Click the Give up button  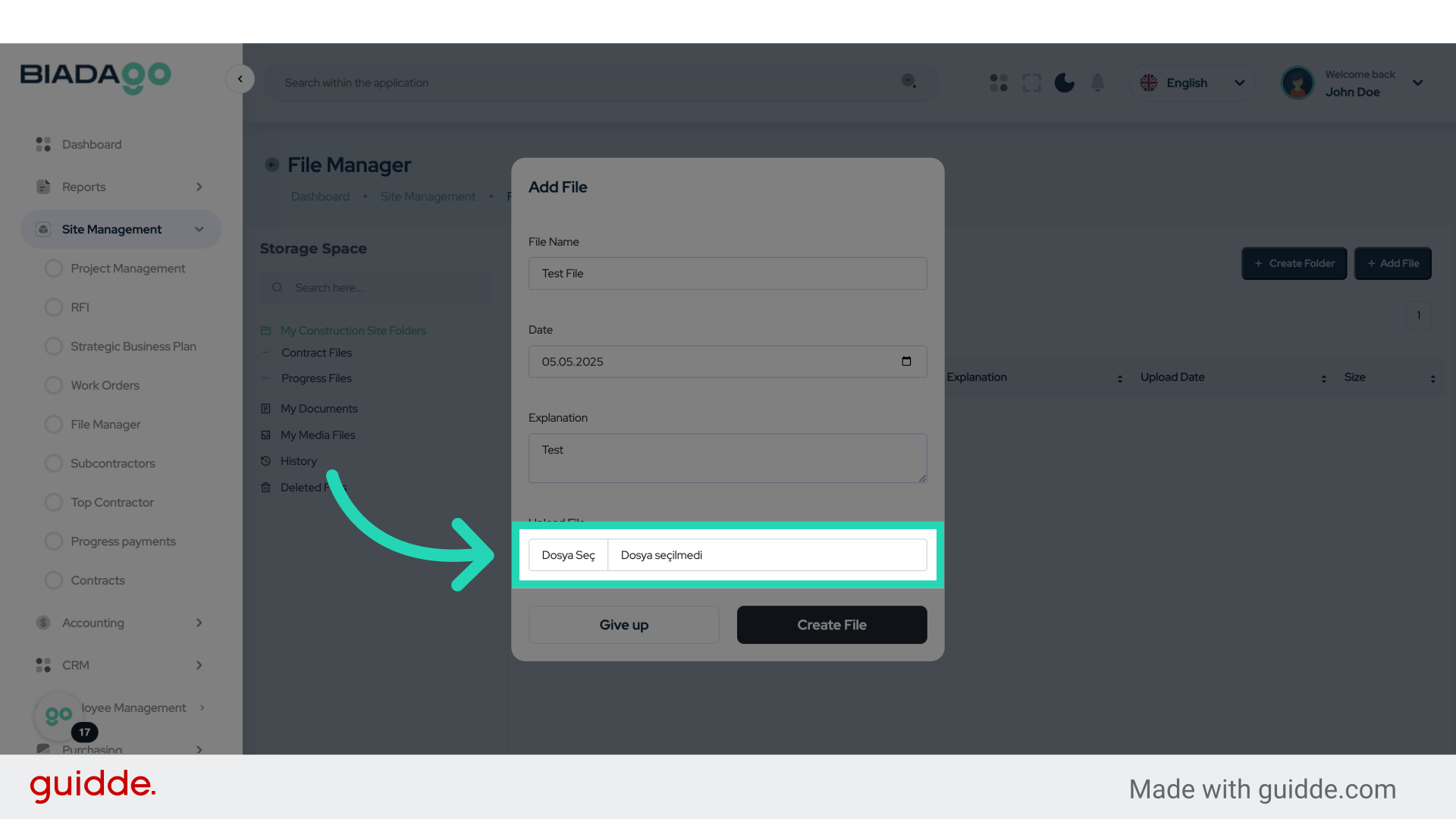coord(623,625)
